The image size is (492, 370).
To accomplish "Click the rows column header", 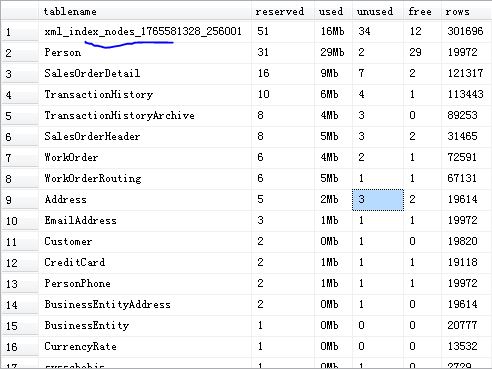I will [x=466, y=11].
